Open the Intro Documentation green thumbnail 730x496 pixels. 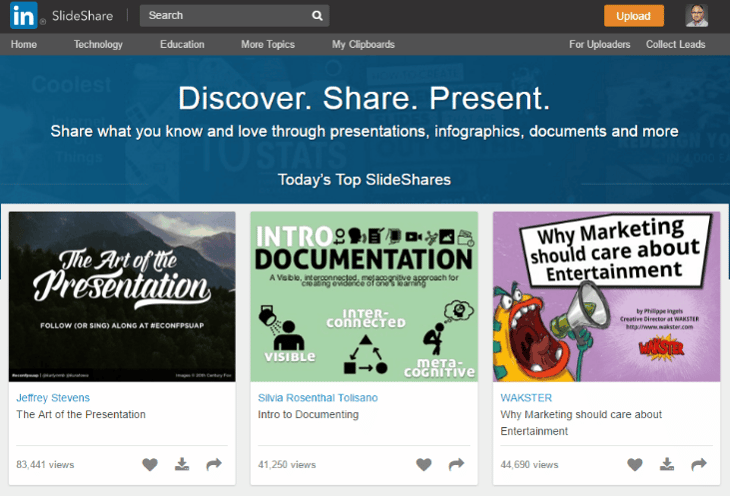[364, 297]
